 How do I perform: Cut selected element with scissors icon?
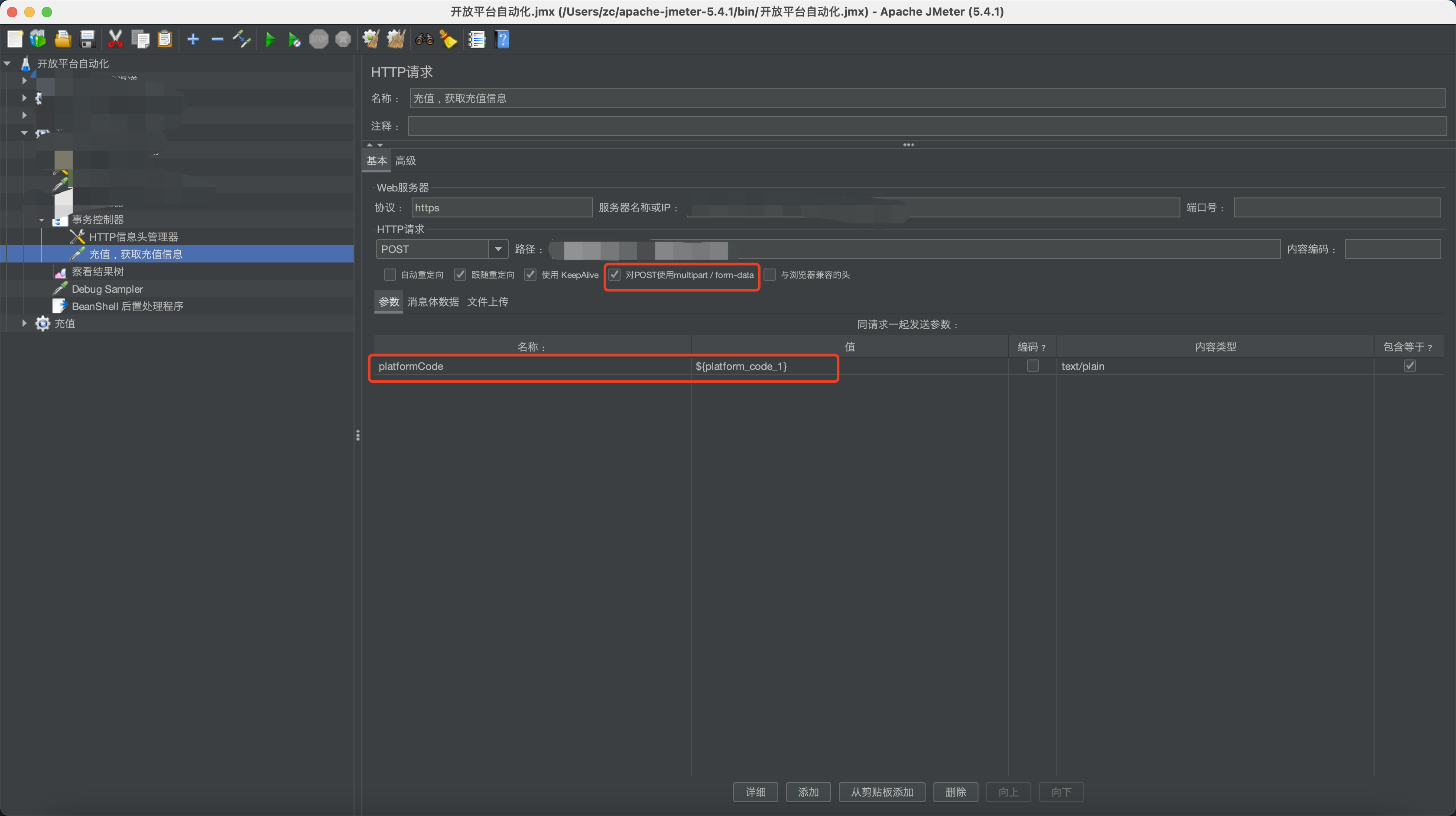point(115,39)
